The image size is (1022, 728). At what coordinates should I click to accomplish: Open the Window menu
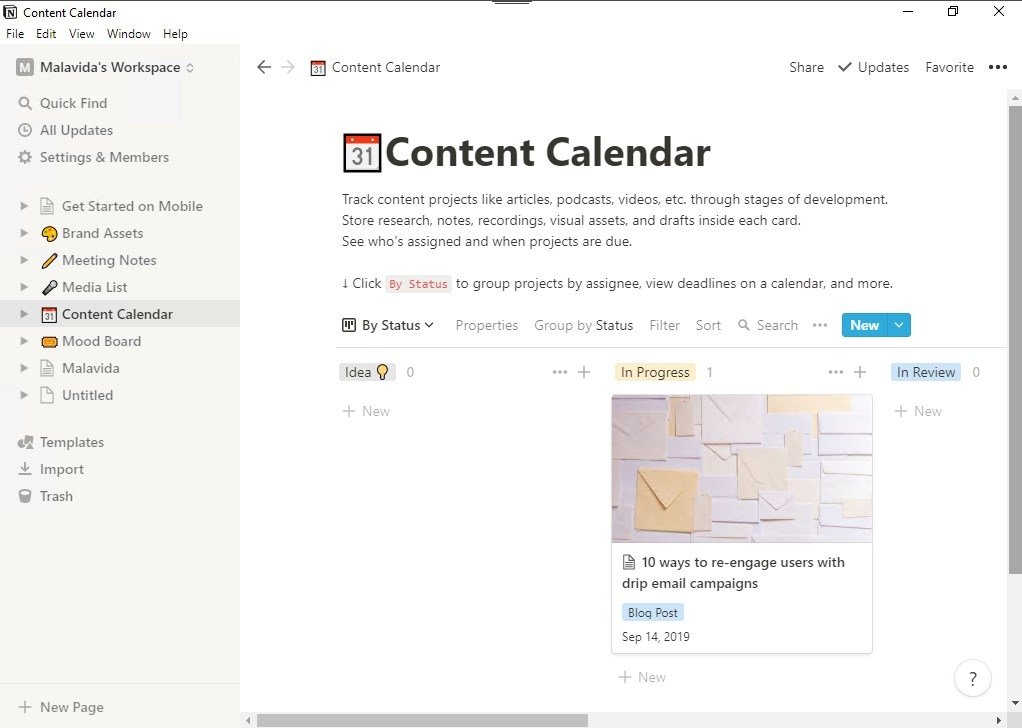tap(128, 34)
